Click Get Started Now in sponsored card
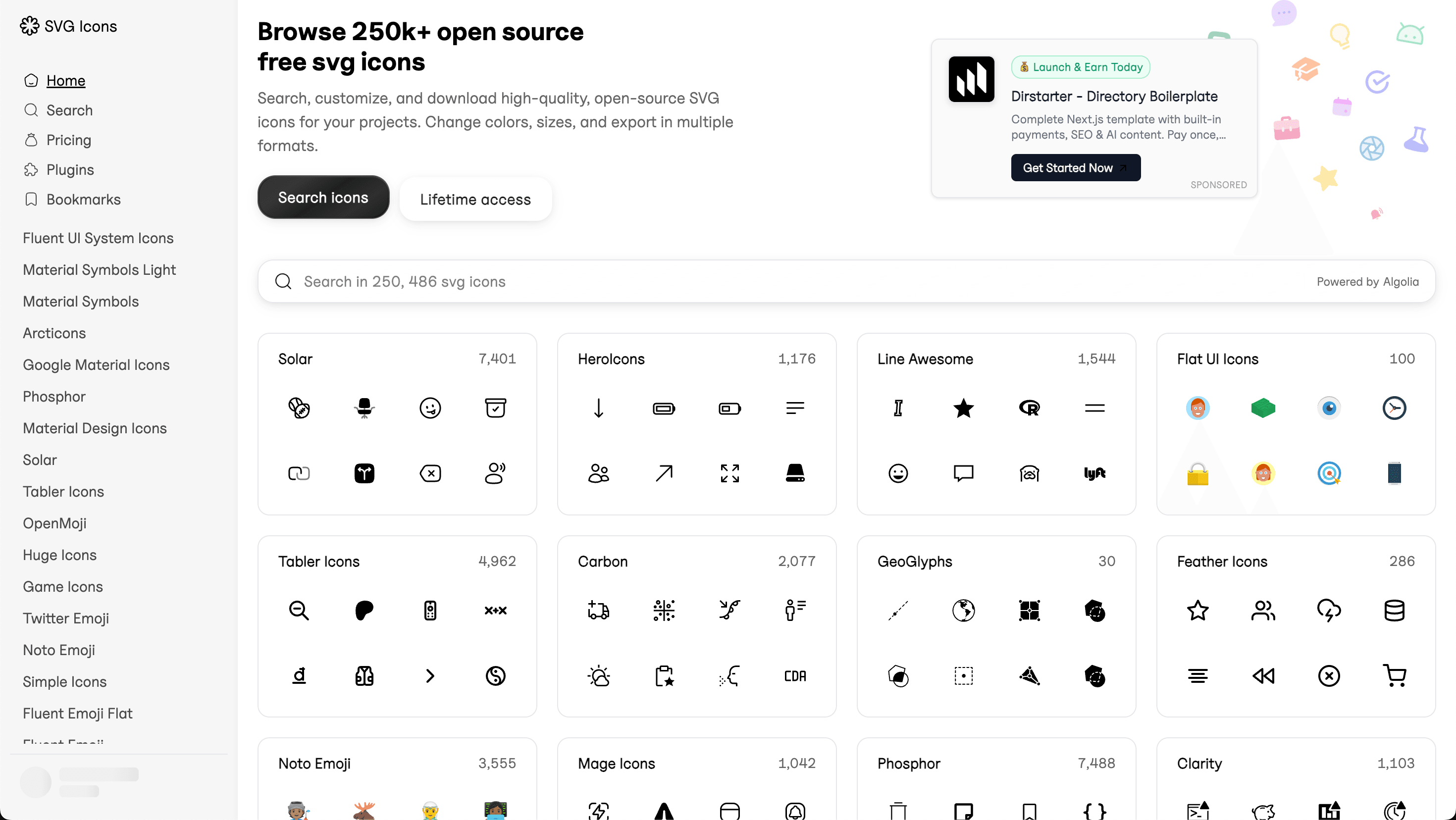This screenshot has width=1456, height=820. point(1076,168)
